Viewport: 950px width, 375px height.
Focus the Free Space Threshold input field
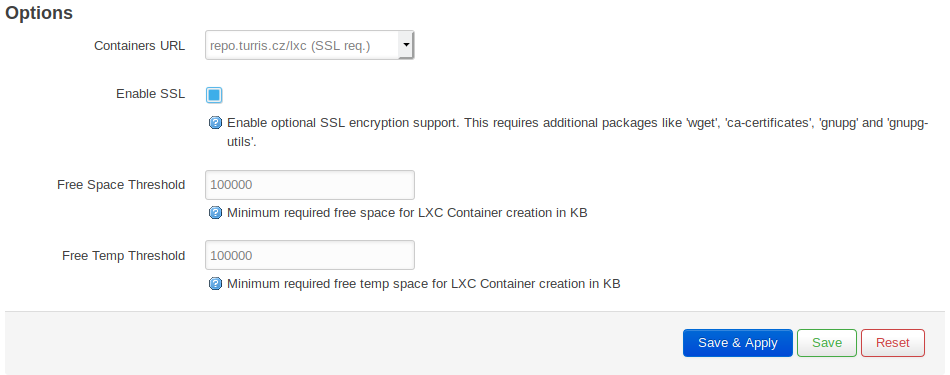tap(310, 185)
